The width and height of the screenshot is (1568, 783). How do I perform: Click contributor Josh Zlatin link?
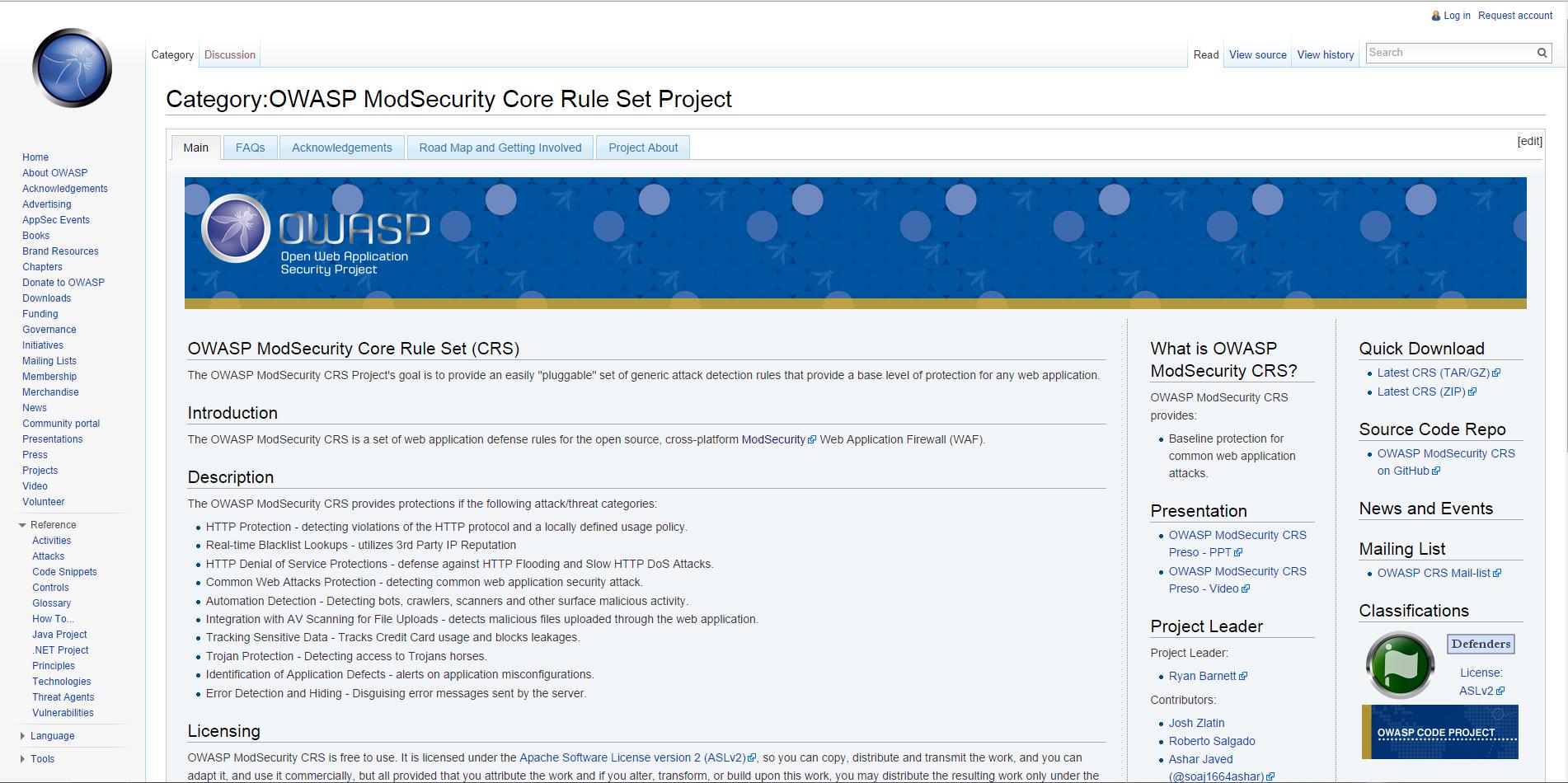pyautogui.click(x=1196, y=723)
